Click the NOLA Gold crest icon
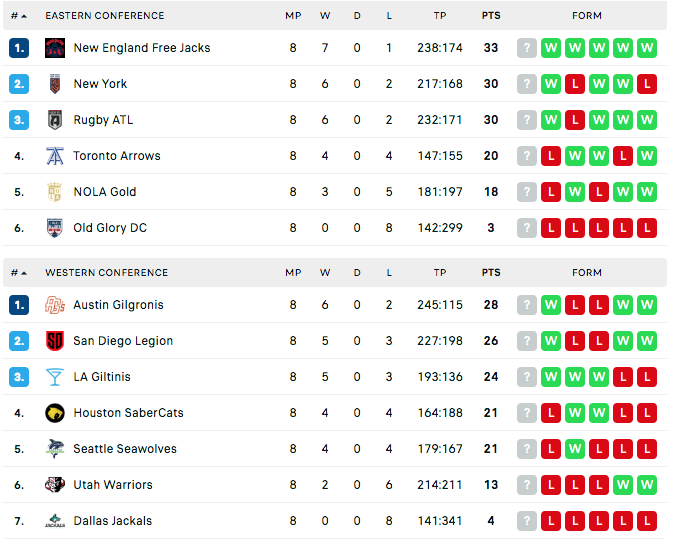The width and height of the screenshot is (678, 541). click(x=55, y=192)
